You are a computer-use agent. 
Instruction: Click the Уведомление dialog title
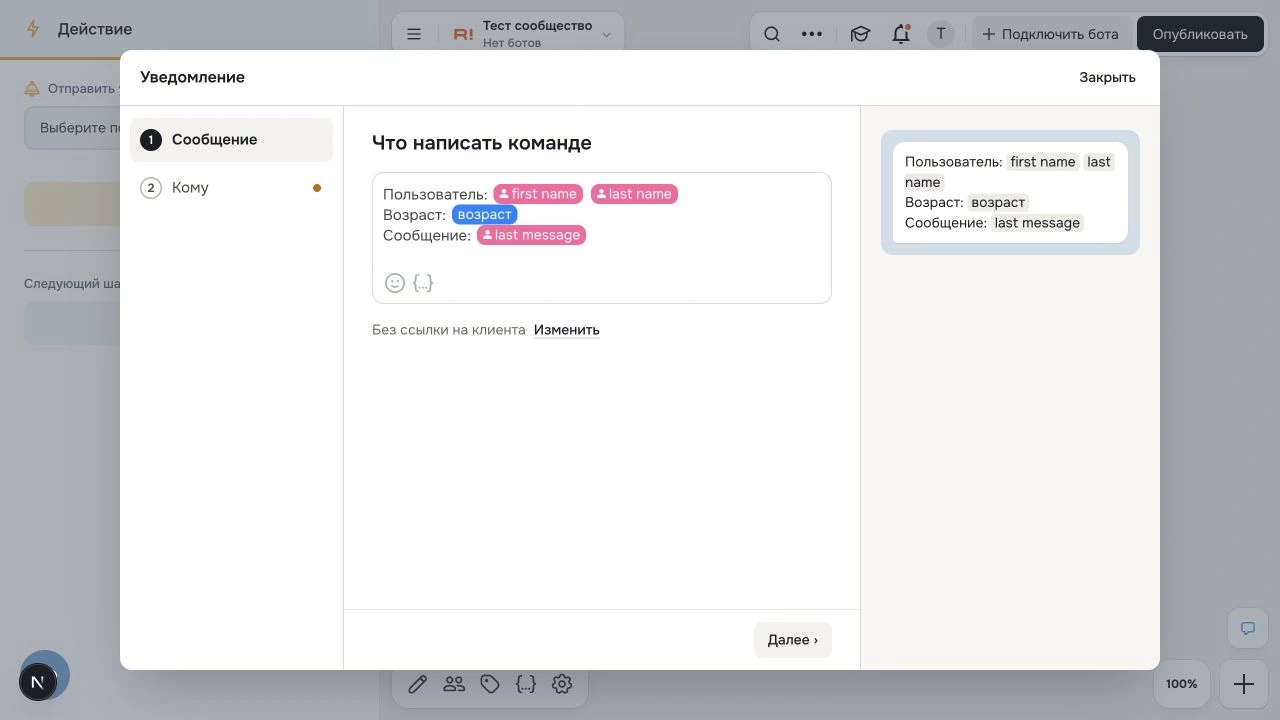pyautogui.click(x=193, y=77)
